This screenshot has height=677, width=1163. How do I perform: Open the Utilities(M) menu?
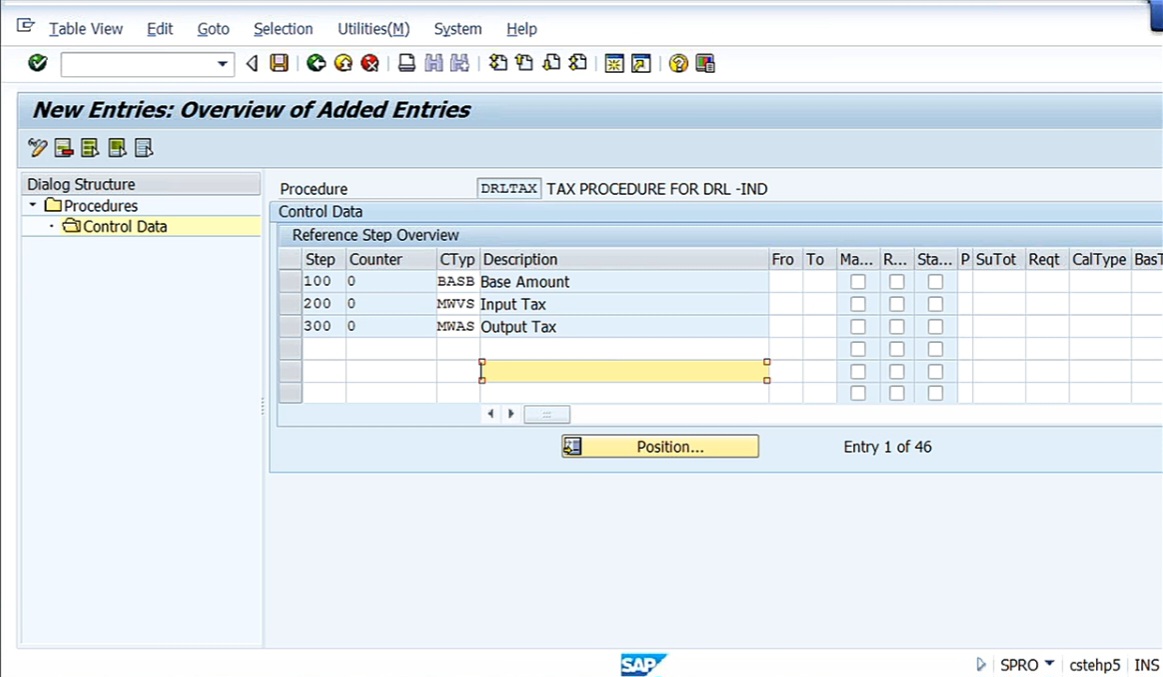pyautogui.click(x=373, y=29)
